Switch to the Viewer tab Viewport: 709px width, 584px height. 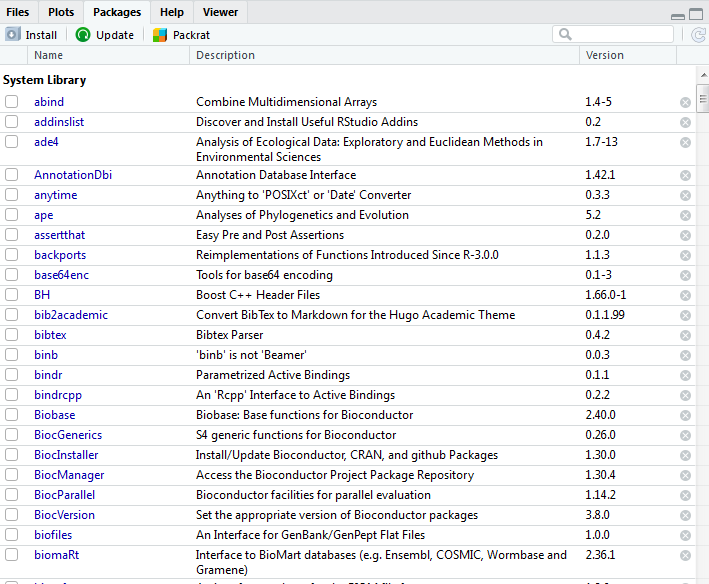pos(220,12)
